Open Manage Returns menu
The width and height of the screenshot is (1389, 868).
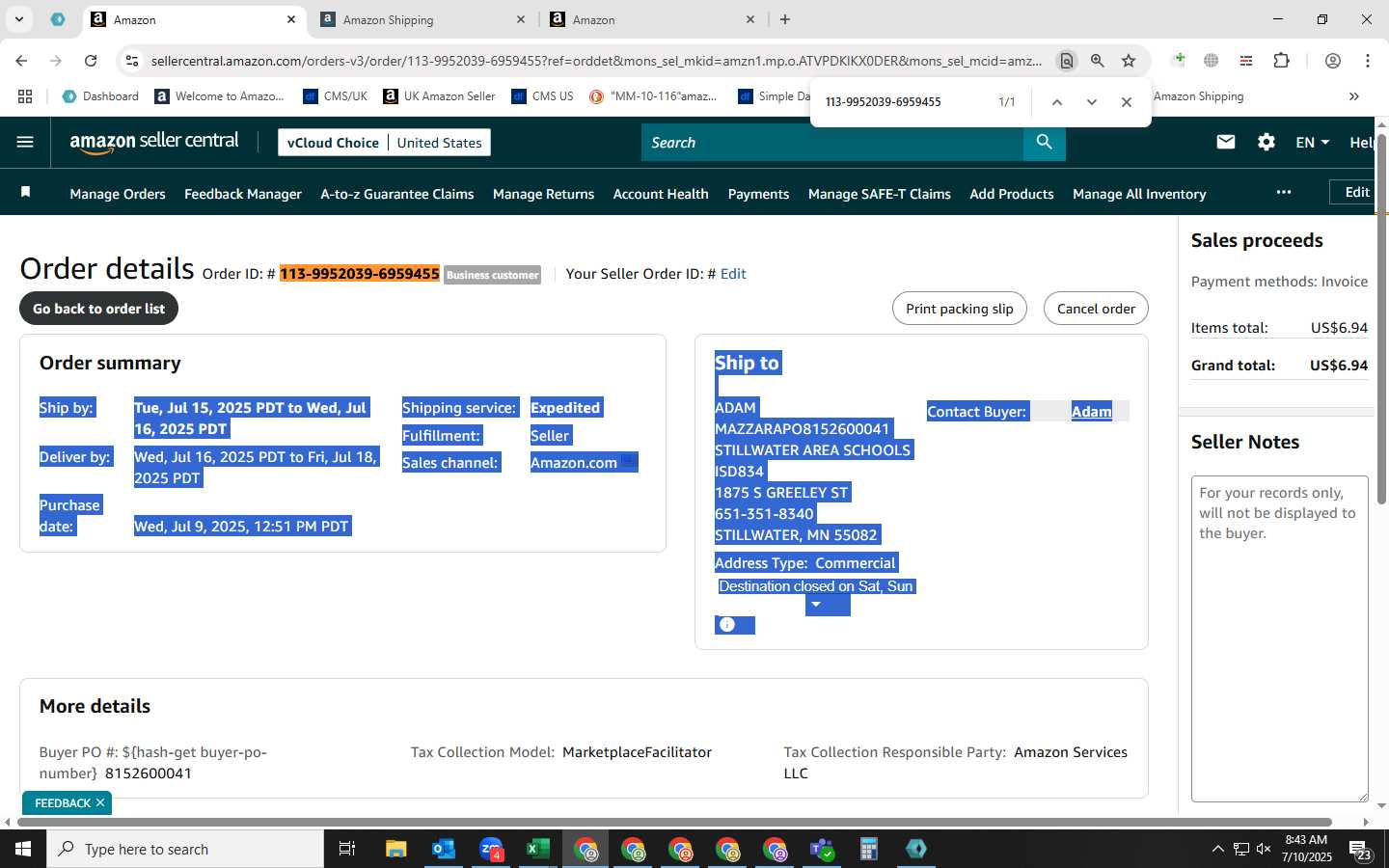[543, 194]
